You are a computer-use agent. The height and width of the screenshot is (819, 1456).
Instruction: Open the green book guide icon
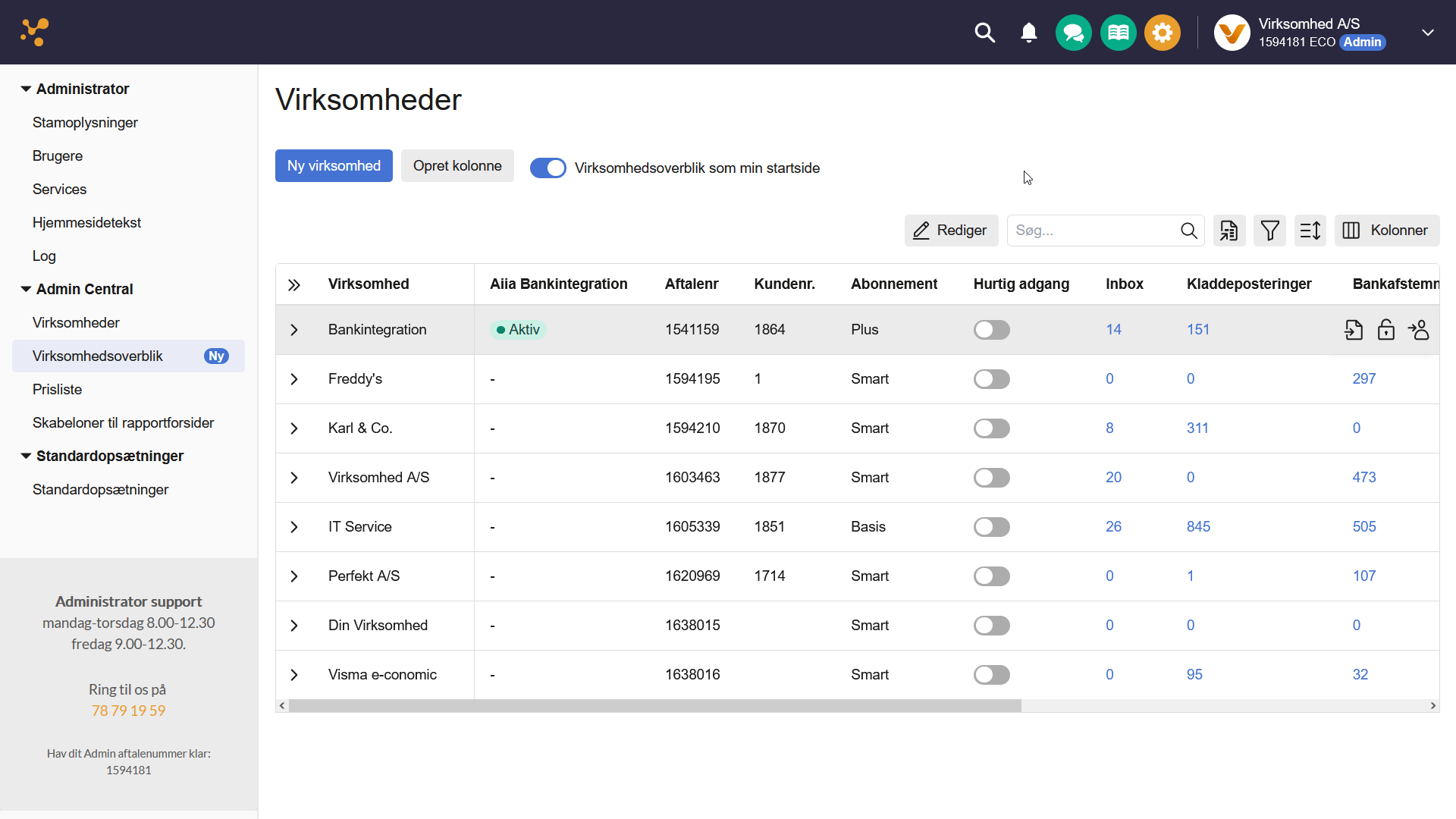click(1118, 33)
